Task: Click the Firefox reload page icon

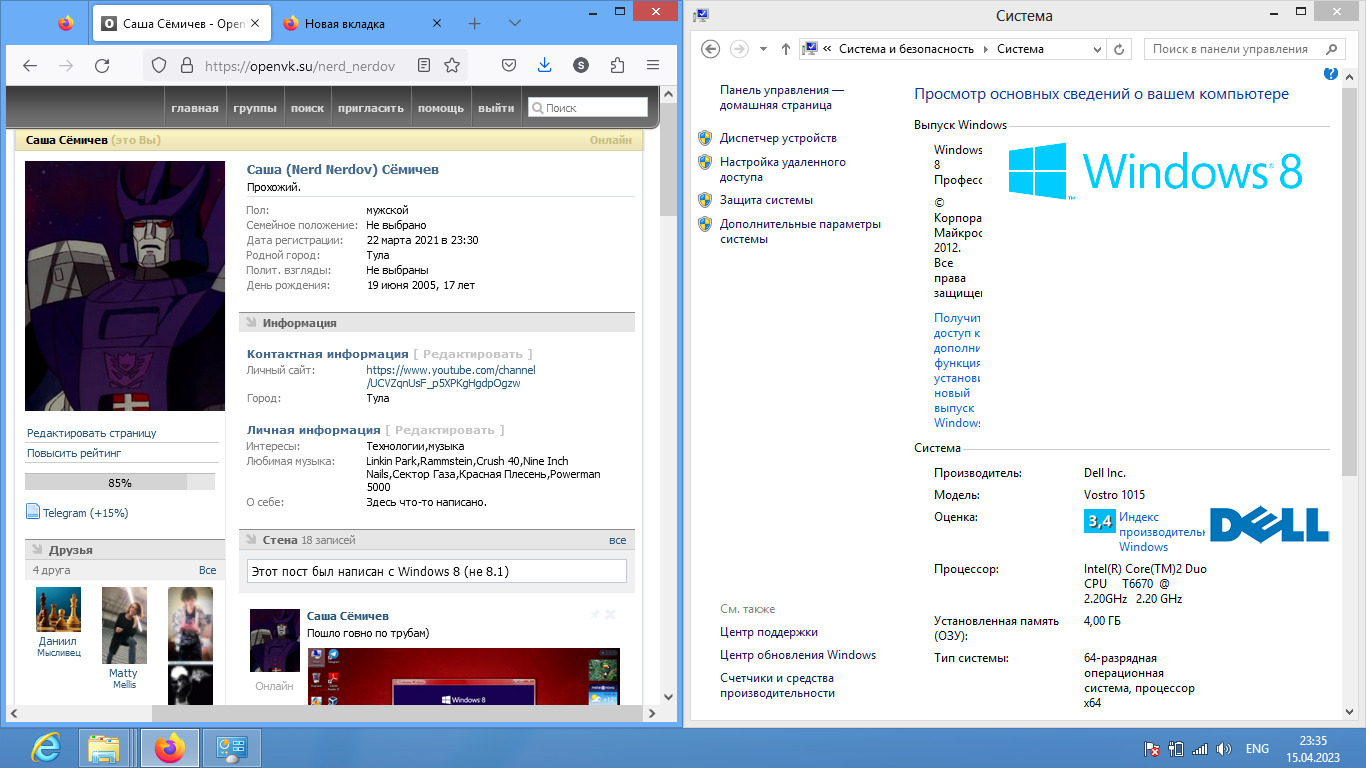Action: 101,65
